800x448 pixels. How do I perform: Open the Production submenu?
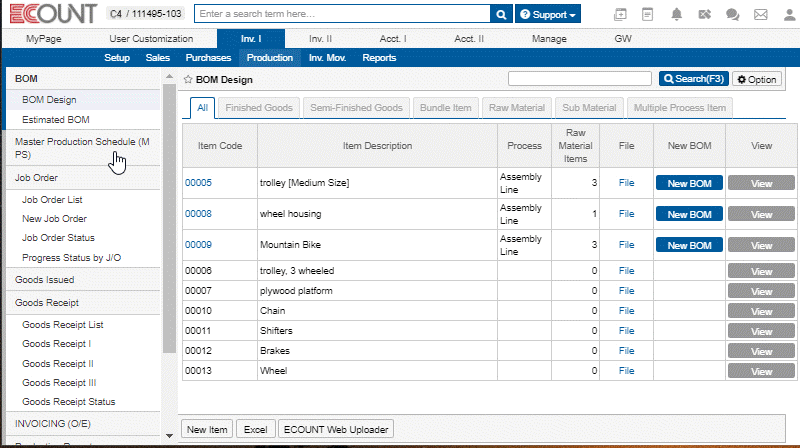tap(270, 58)
